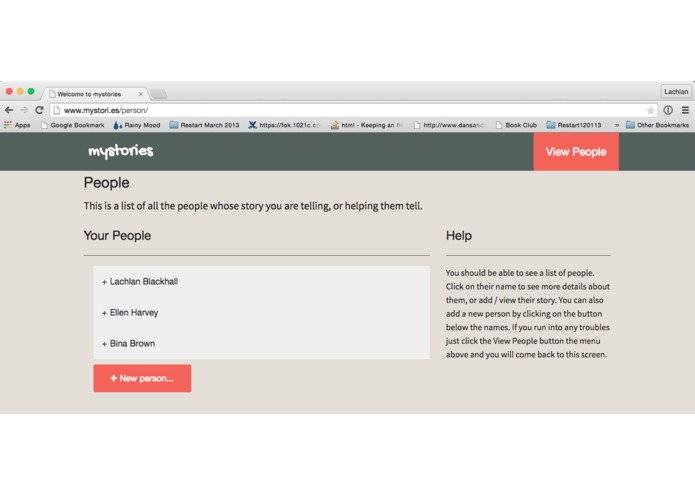Open the fok.1021c bookmark
The height and width of the screenshot is (494, 695).
(x=284, y=125)
